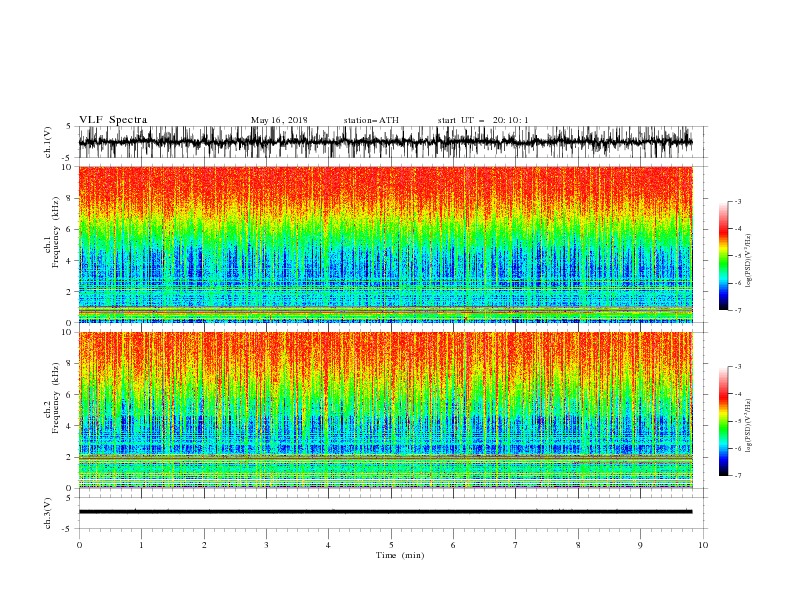Click the ch.3 flat voltage trace

tap(385, 512)
